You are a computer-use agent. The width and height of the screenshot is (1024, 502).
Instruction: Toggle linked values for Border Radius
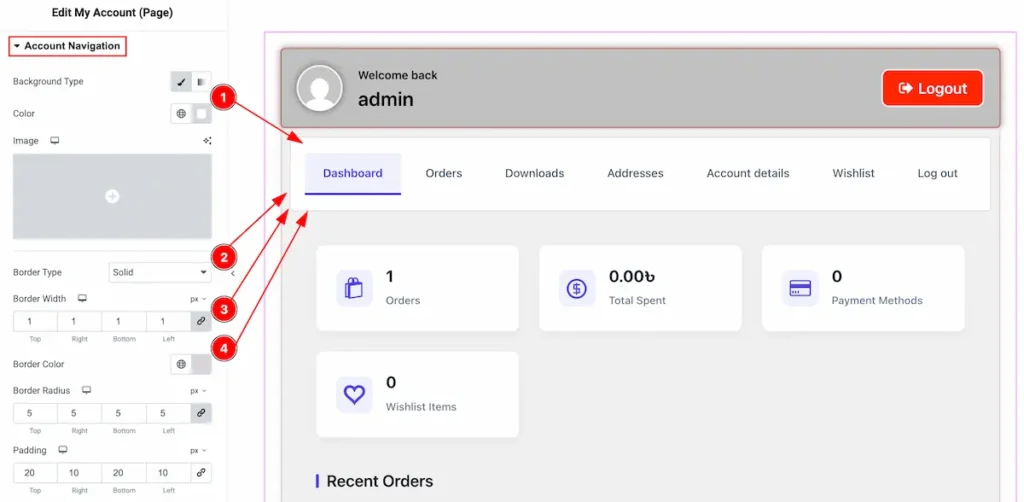point(201,413)
